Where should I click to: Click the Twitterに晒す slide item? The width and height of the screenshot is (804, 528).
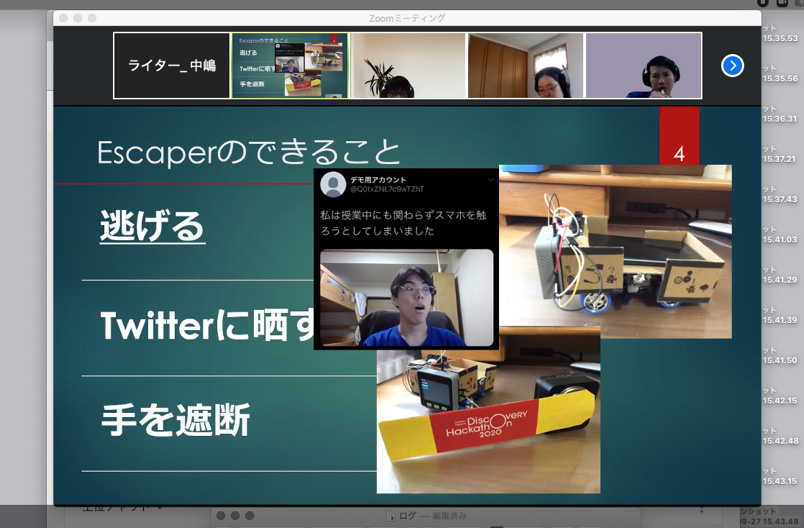click(x=206, y=327)
